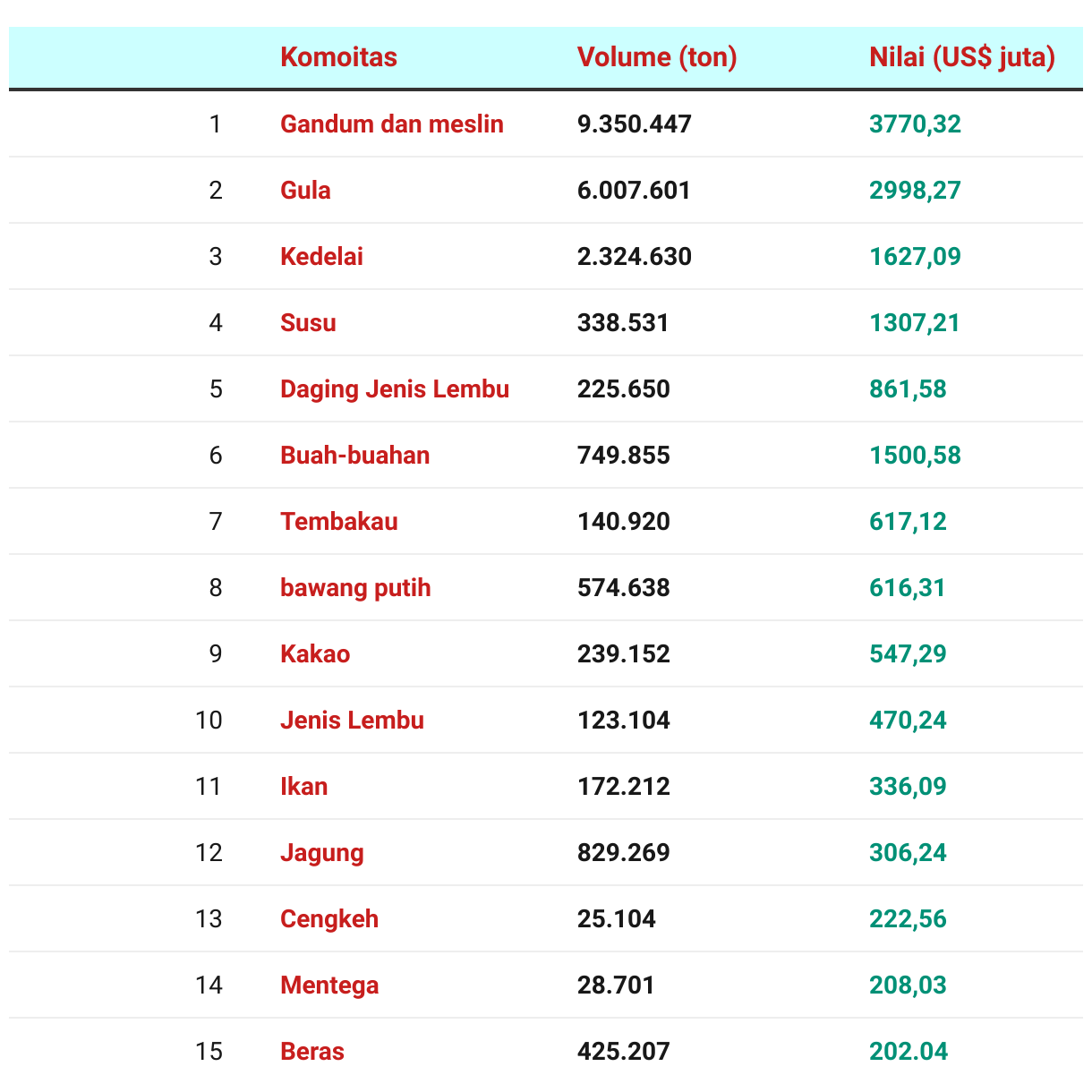Click the Buah-buahan commodity

pos(354,455)
